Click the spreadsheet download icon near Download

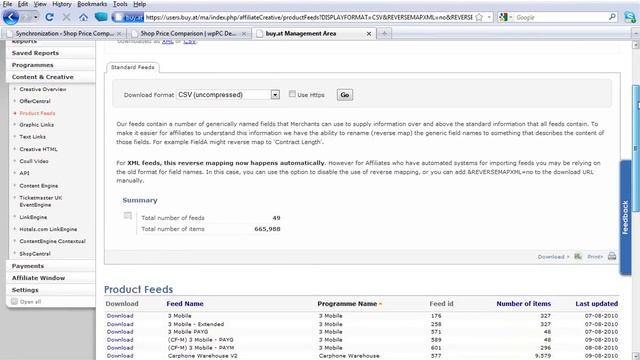(578, 256)
